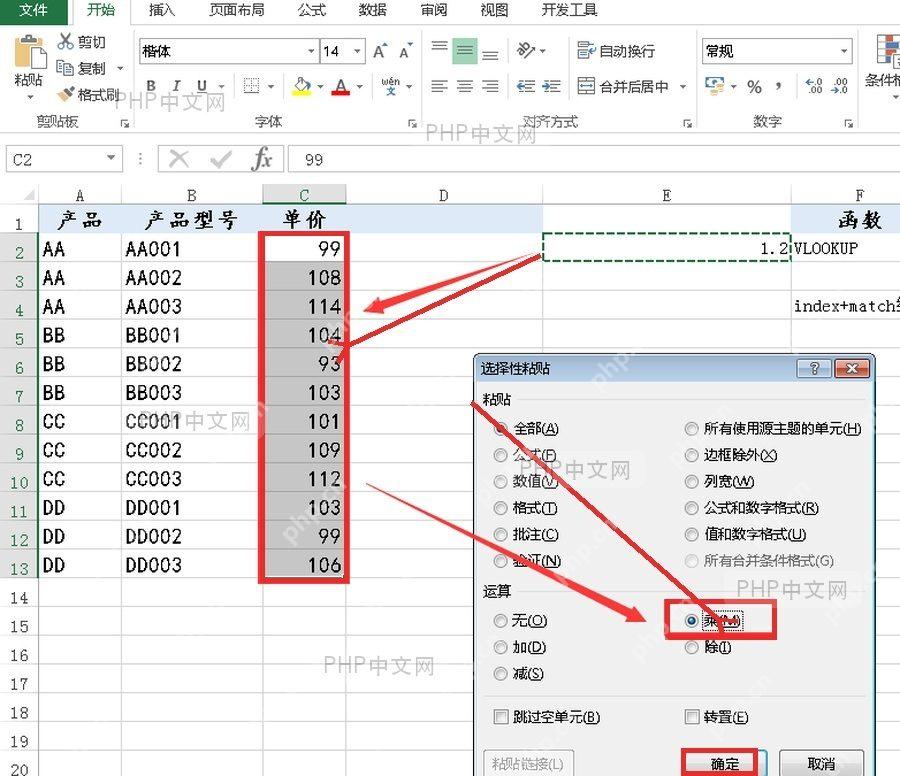900x776 pixels.
Task: Select operation 无(O)
Action: [x=521, y=620]
